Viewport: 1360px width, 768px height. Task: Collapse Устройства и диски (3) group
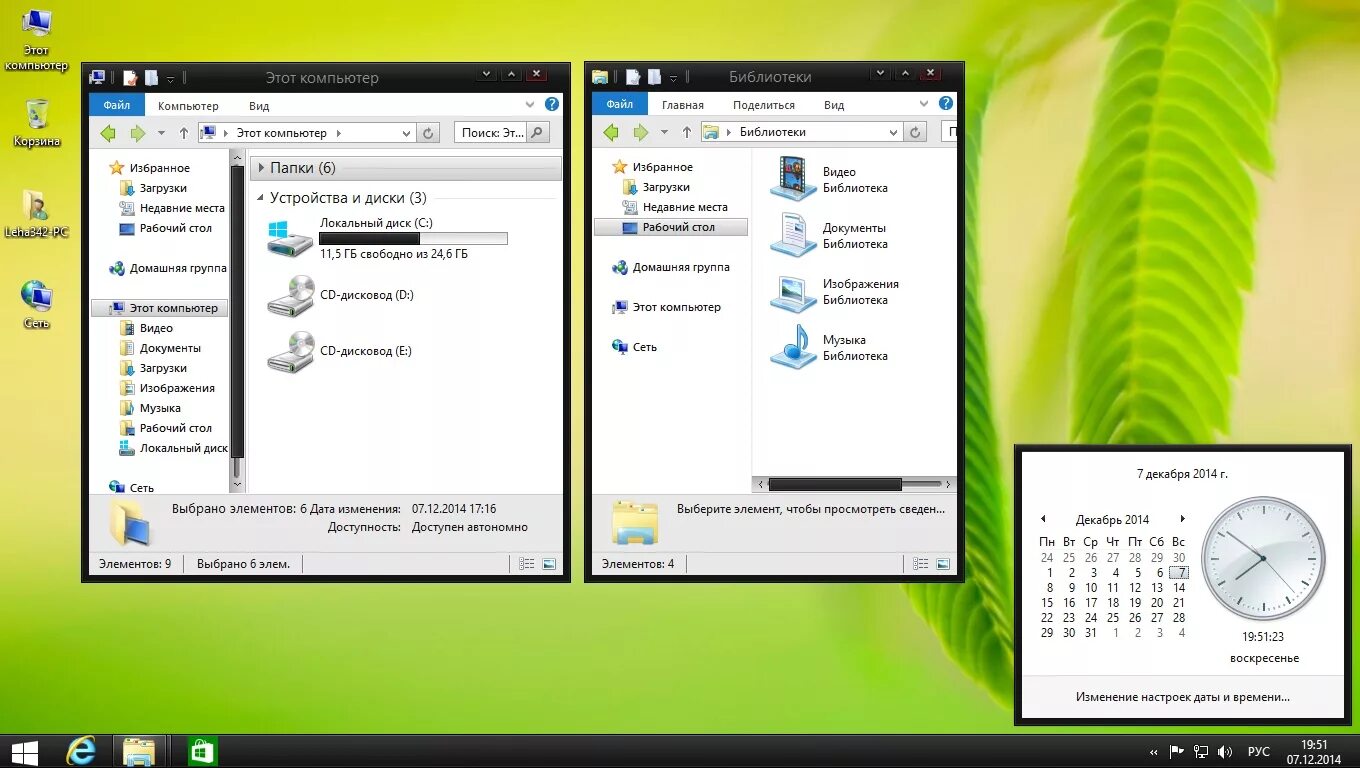[x=261, y=199]
